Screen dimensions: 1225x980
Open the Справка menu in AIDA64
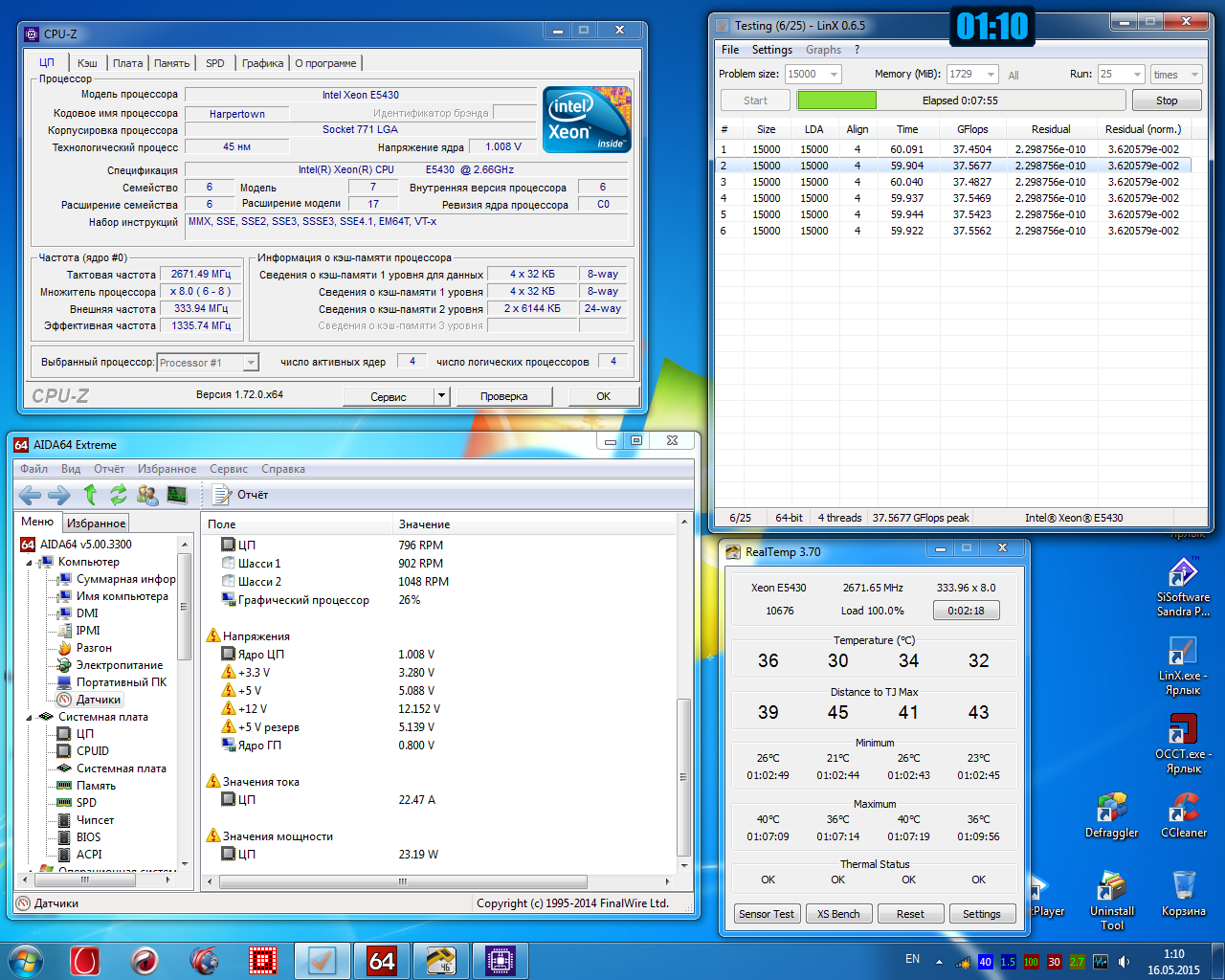[283, 469]
